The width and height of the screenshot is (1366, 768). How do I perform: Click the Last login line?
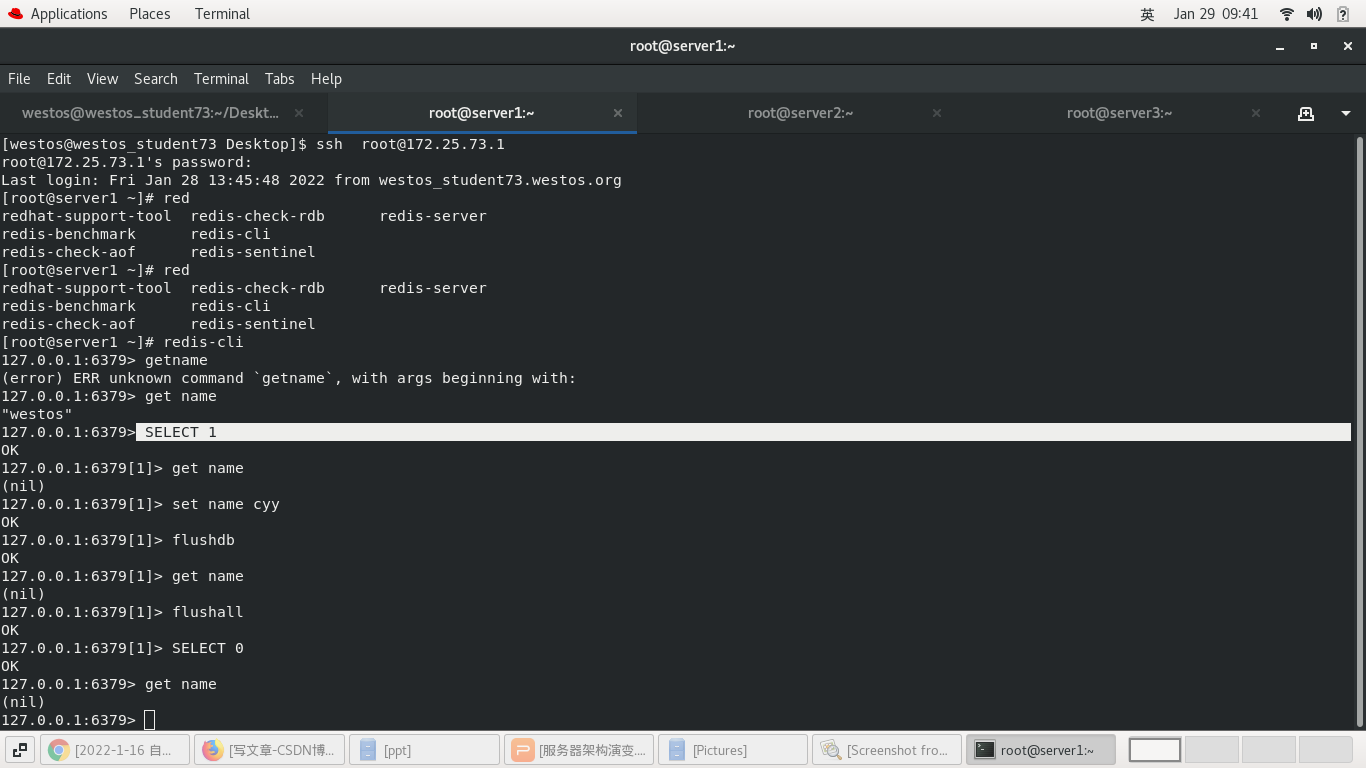click(311, 180)
